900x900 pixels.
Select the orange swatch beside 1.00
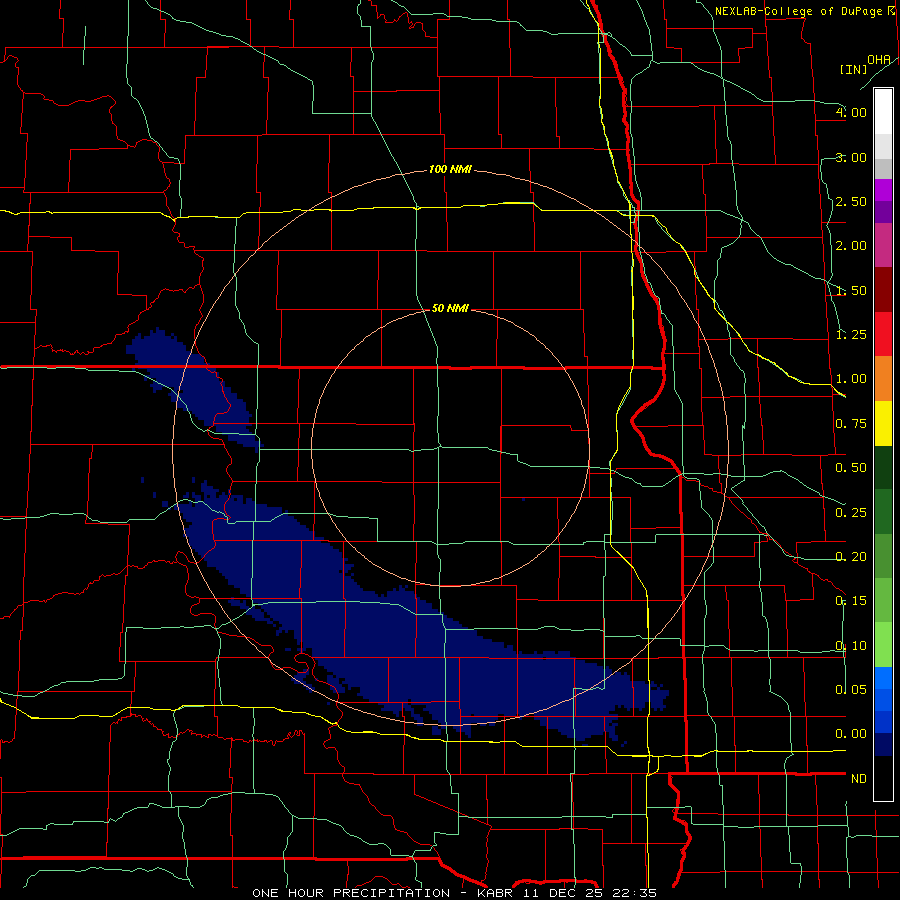coord(883,379)
